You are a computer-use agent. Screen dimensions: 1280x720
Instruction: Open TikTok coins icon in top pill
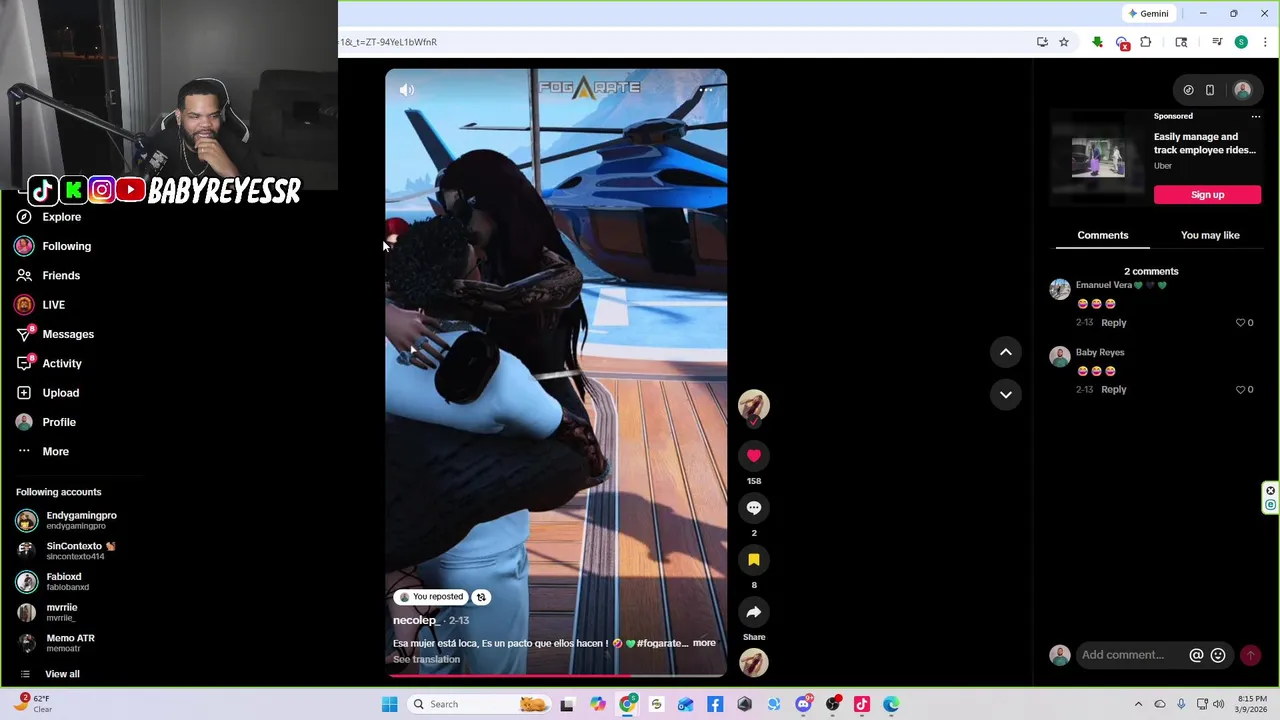[1188, 90]
